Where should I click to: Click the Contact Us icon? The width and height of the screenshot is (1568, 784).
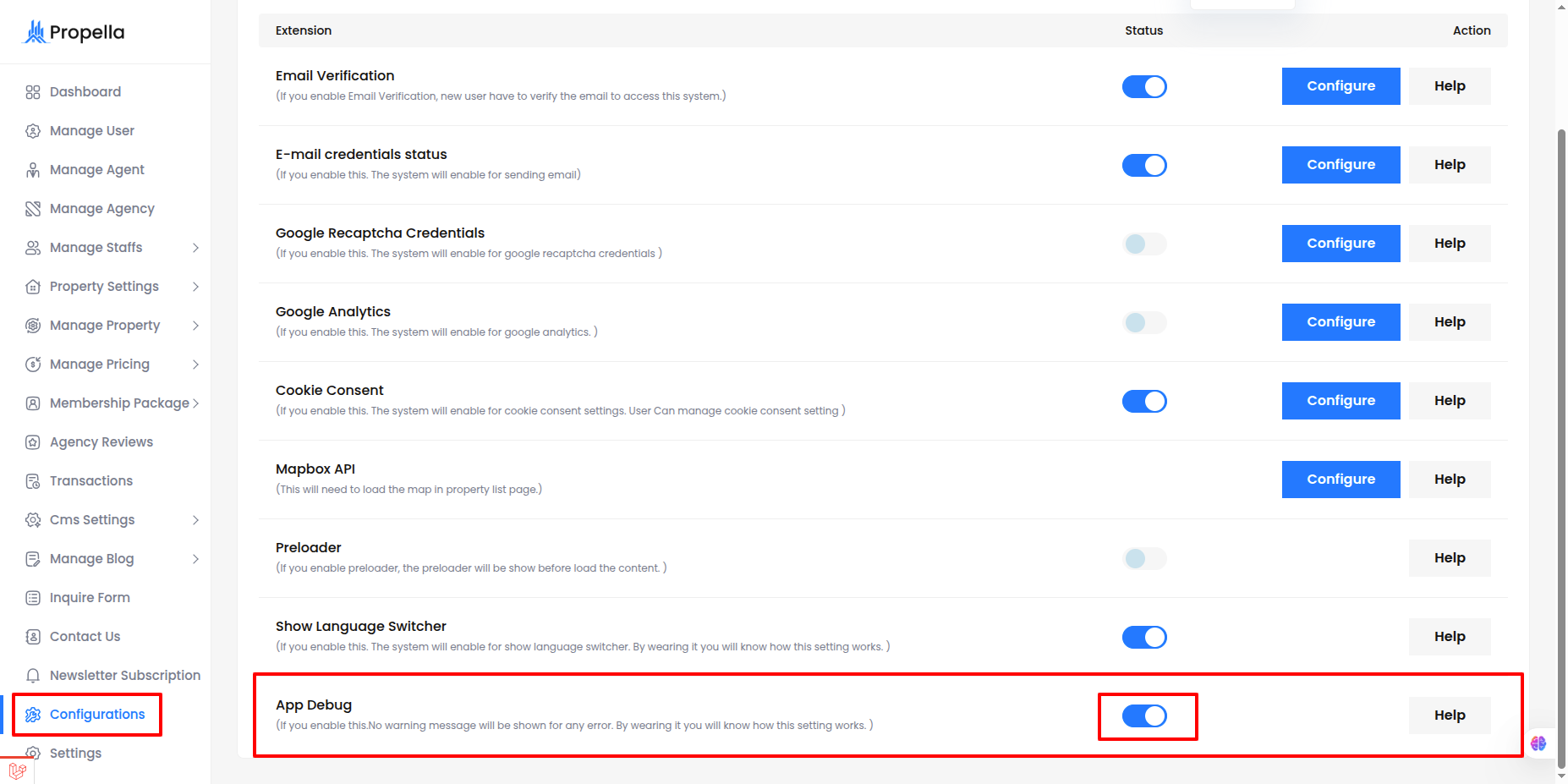tap(33, 637)
